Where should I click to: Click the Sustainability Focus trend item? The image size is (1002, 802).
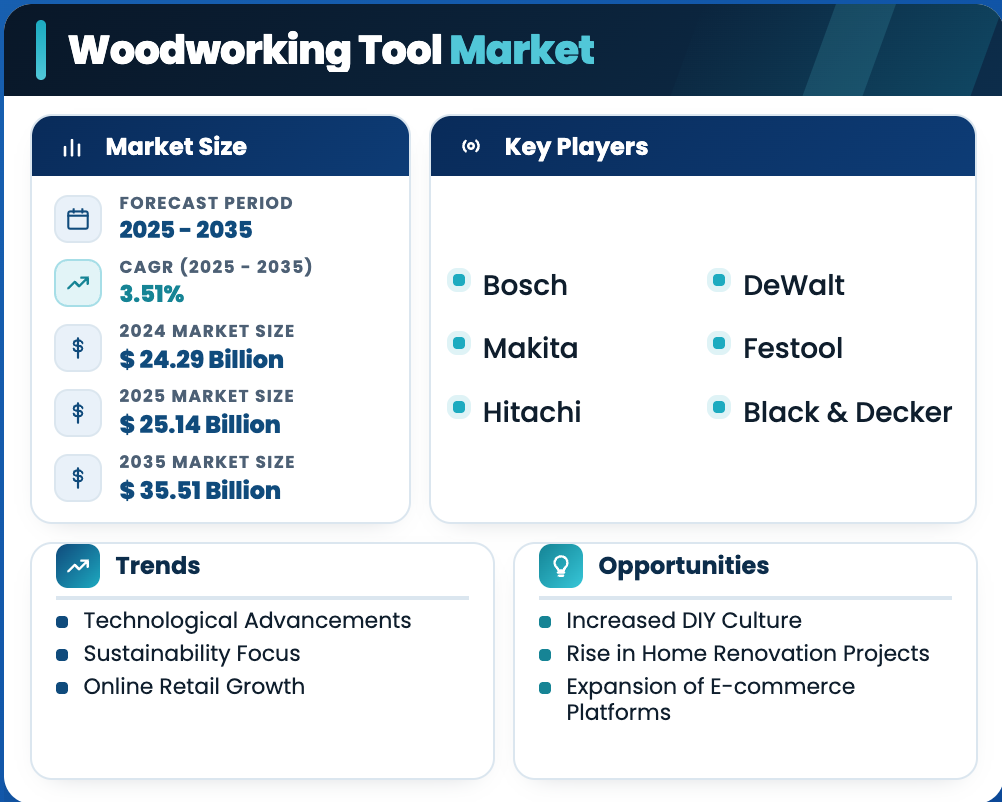pyautogui.click(x=192, y=654)
